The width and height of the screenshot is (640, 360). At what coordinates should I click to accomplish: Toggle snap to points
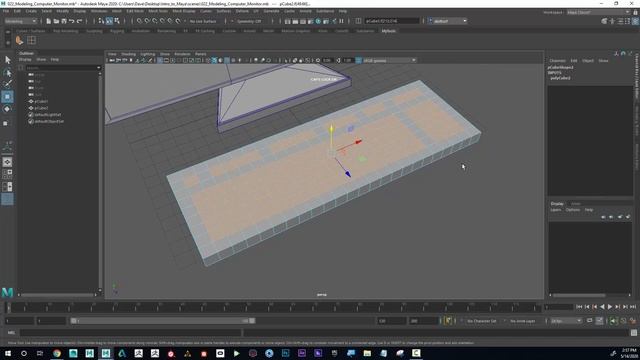pos(155,21)
